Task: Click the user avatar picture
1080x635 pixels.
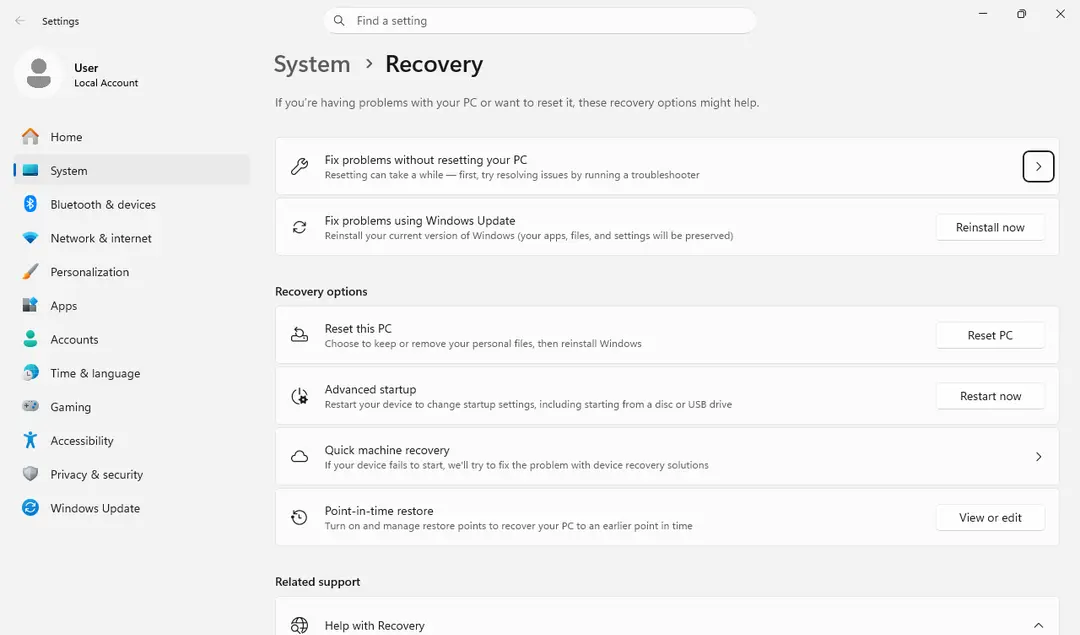Action: point(39,73)
